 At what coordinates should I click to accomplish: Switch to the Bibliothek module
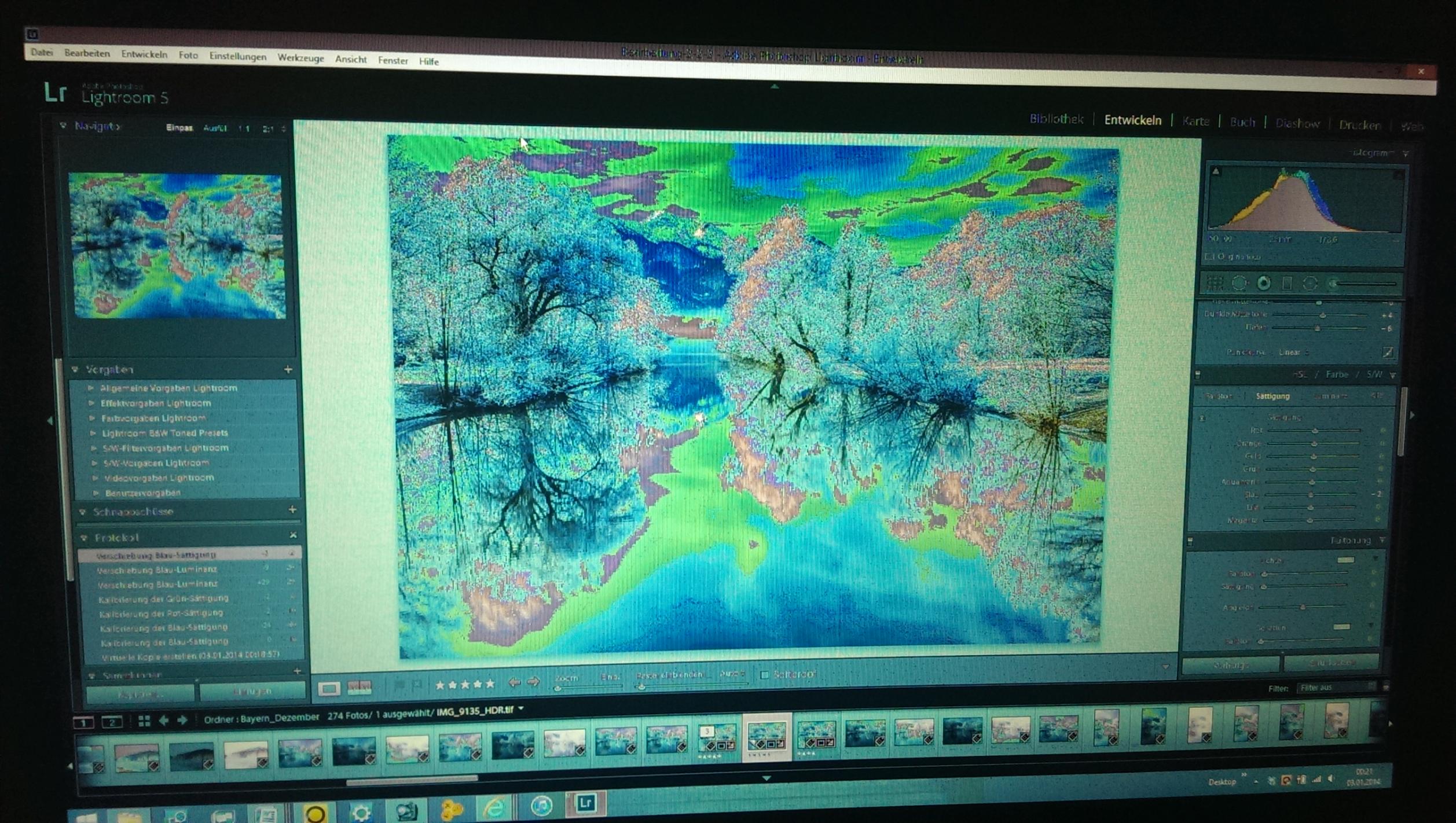[x=1056, y=119]
